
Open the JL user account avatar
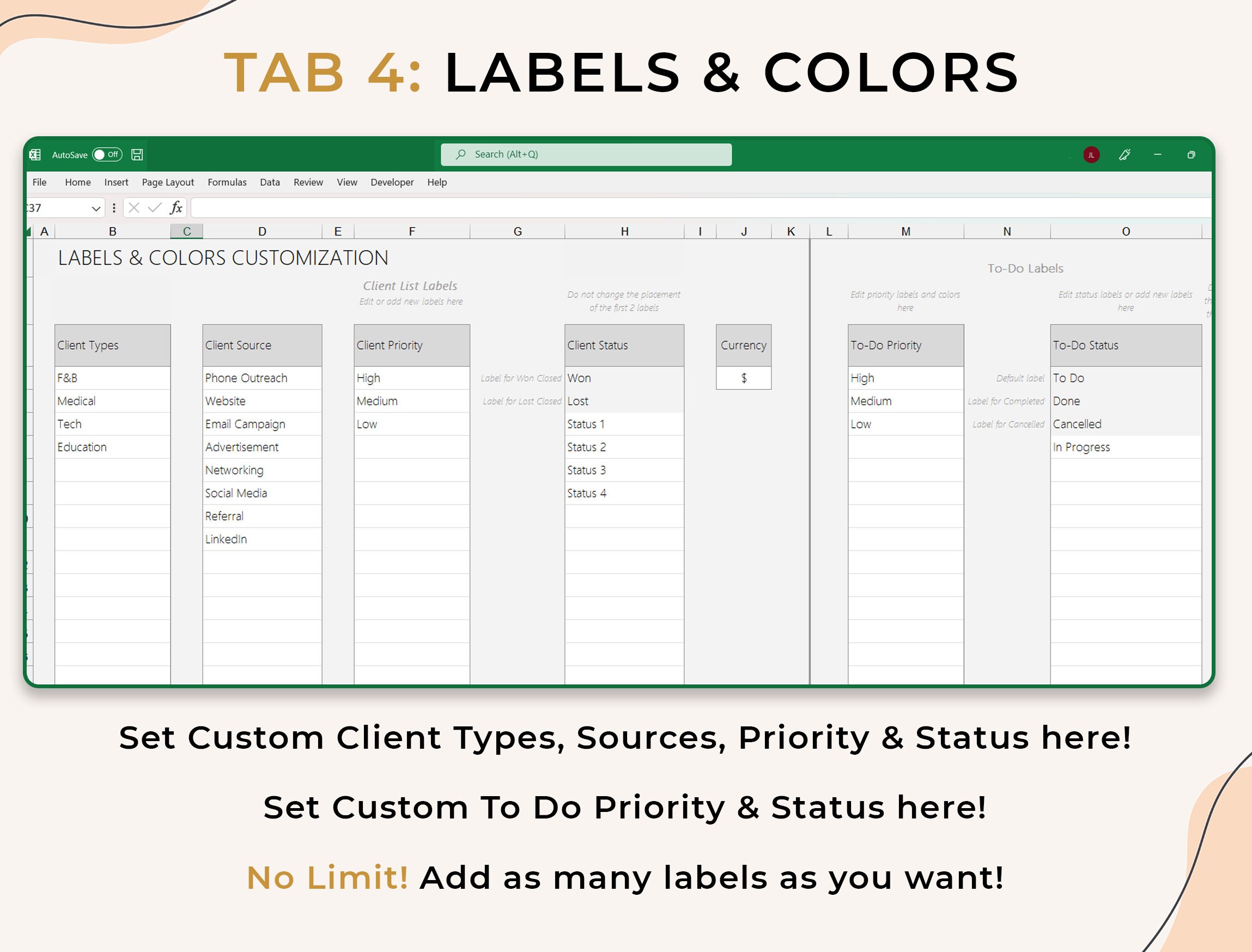coord(1091,154)
